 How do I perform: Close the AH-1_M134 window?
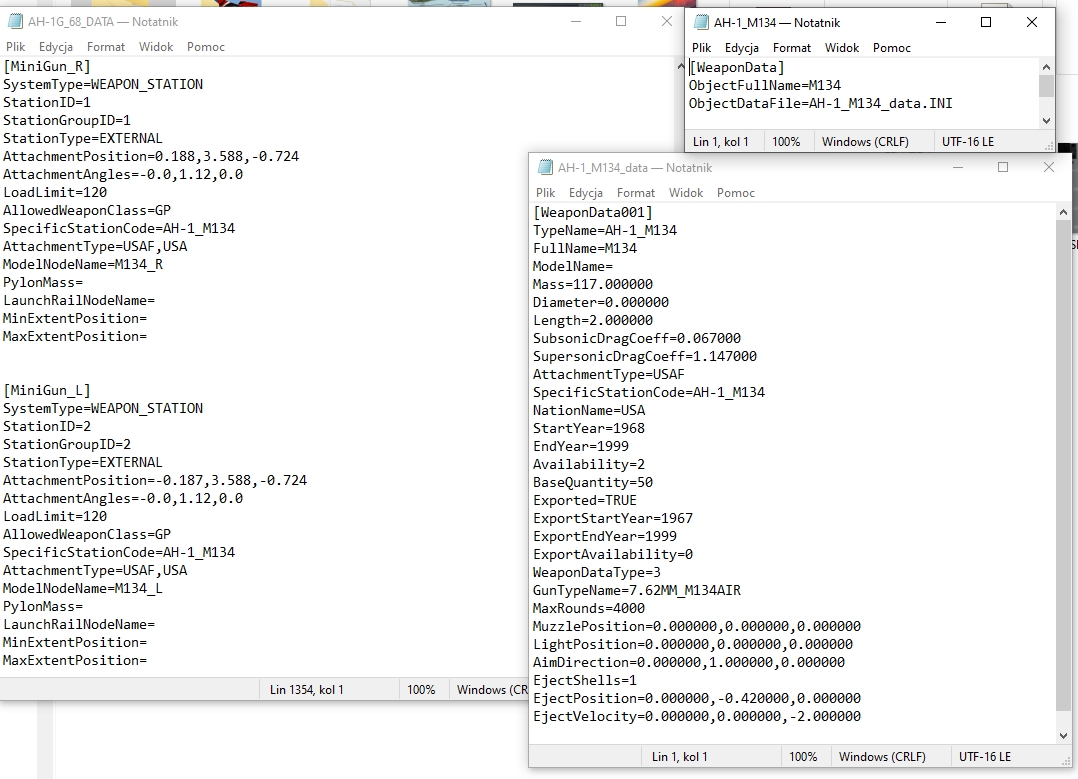coord(1031,22)
